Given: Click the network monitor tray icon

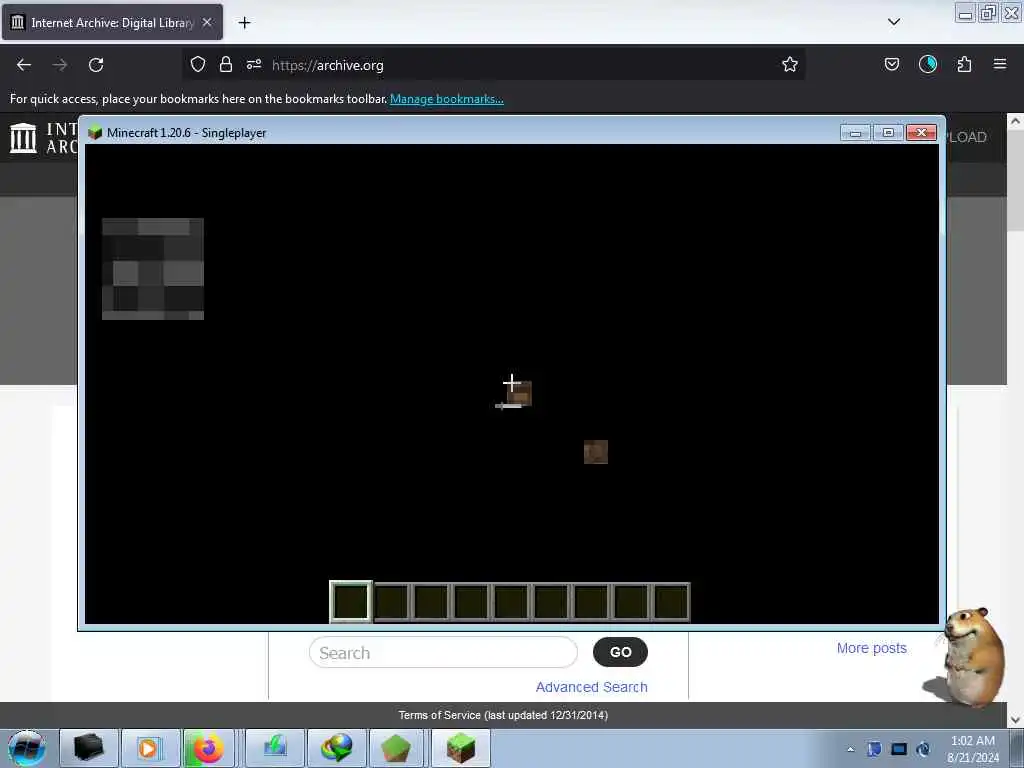Looking at the screenshot, I should pos(899,749).
